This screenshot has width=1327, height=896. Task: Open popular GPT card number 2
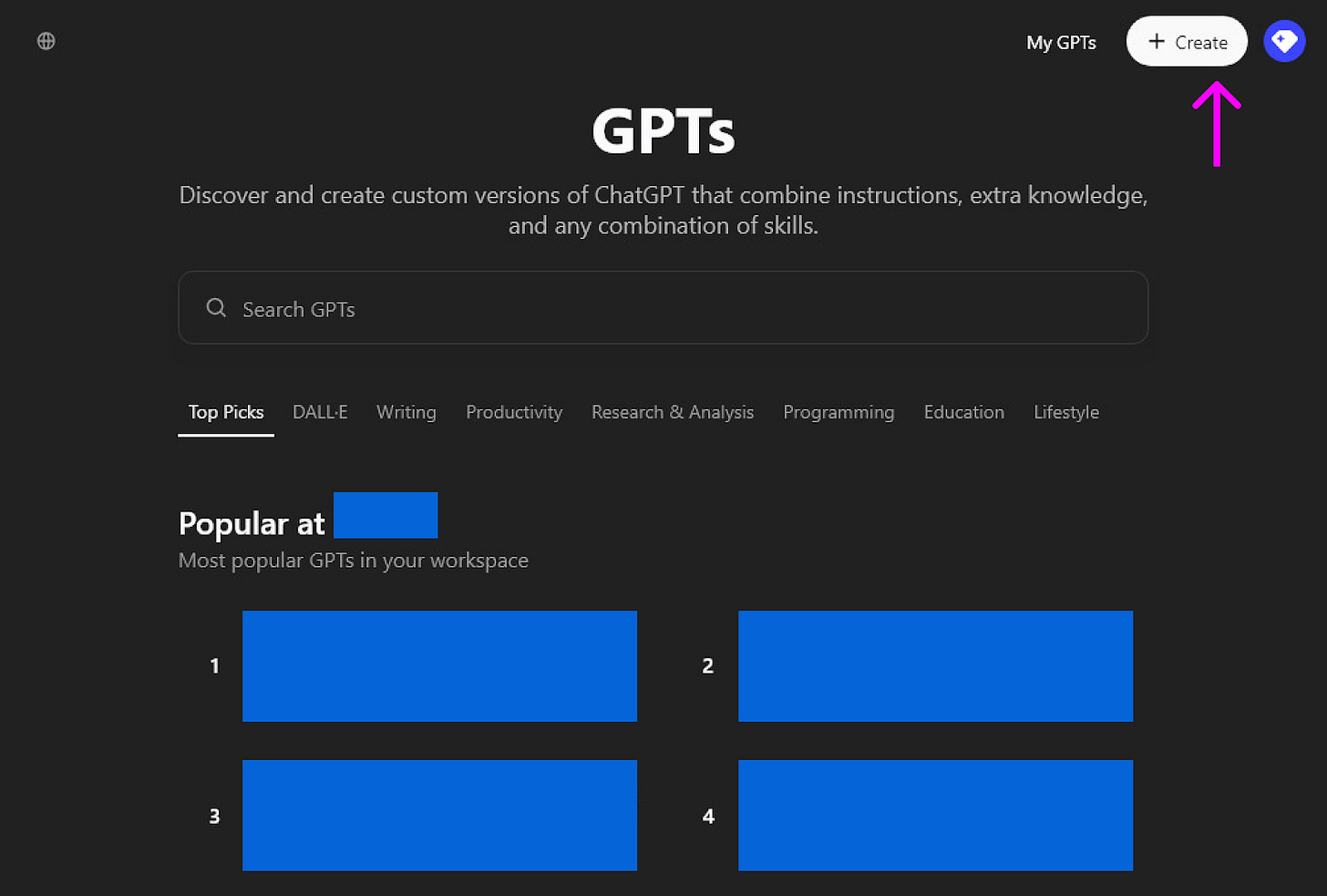[x=935, y=666]
